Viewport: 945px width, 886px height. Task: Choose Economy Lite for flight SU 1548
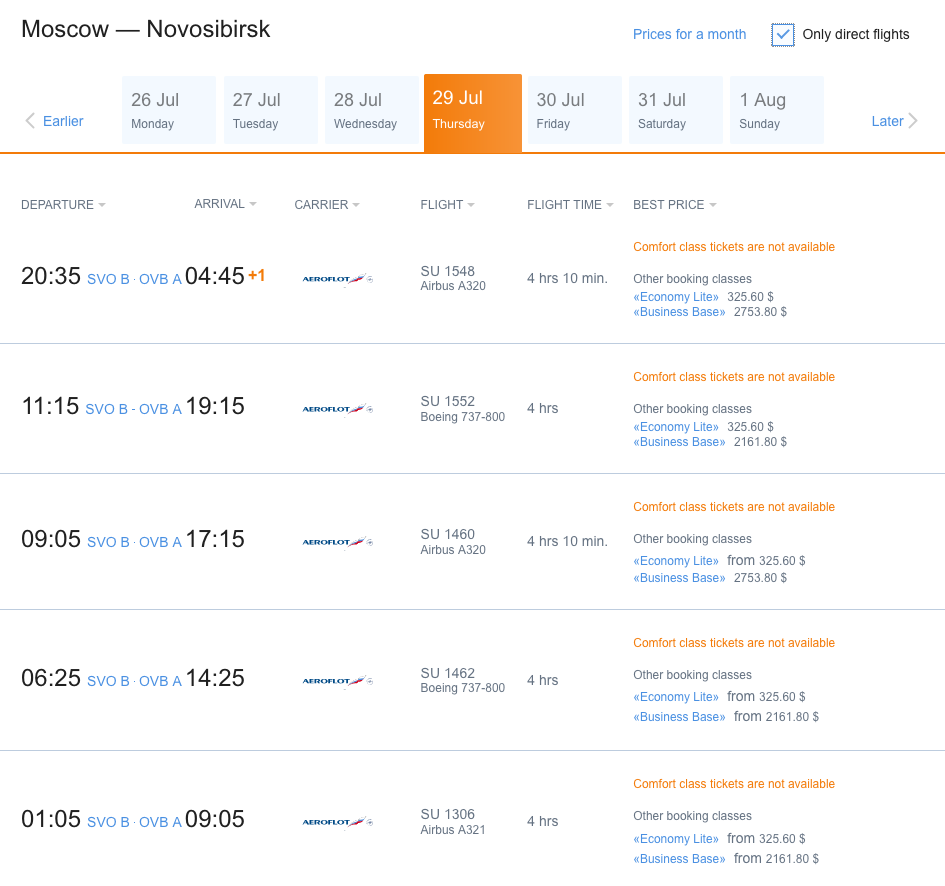pyautogui.click(x=676, y=297)
